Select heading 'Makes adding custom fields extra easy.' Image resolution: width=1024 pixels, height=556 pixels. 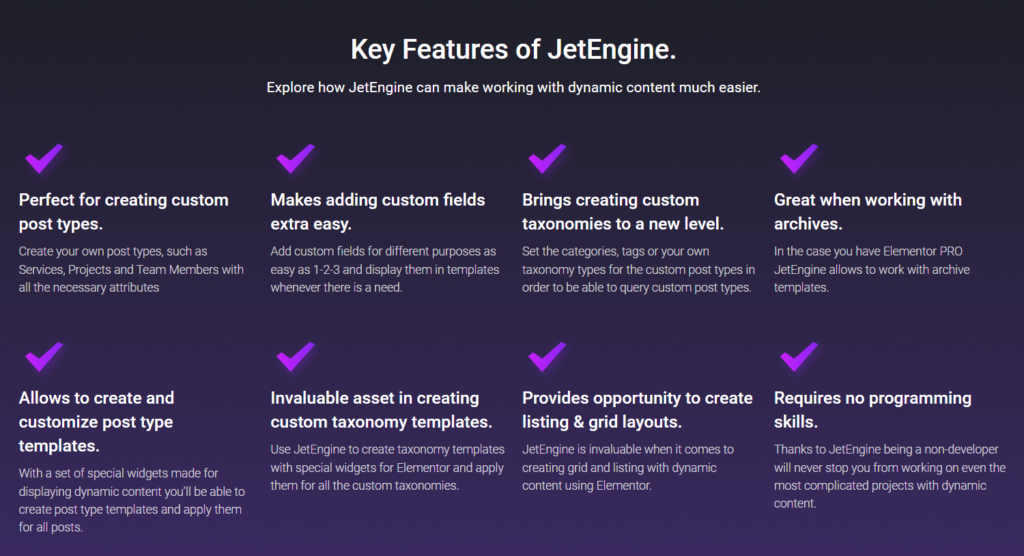377,212
